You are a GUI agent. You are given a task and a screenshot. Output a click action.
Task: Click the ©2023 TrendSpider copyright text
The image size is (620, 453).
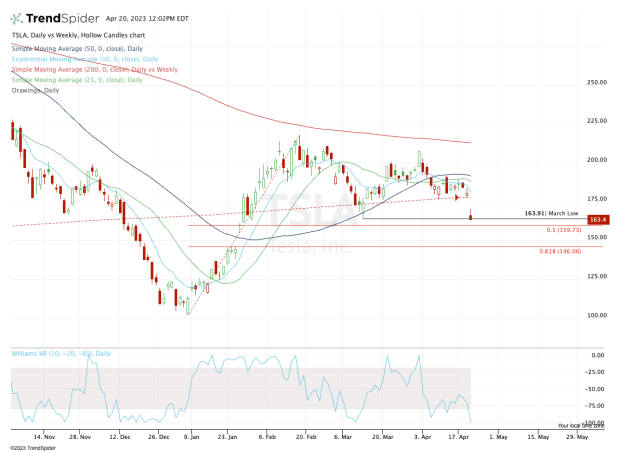point(34,448)
